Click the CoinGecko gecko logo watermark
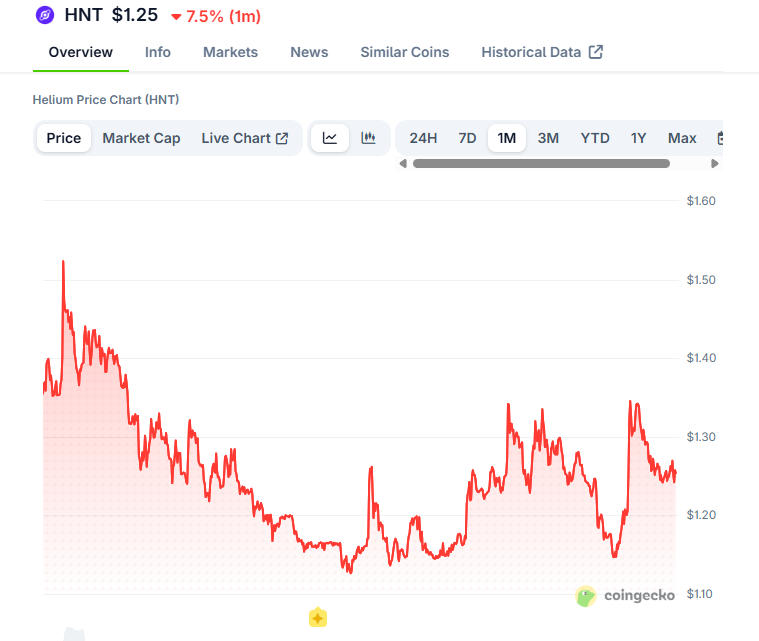Image resolution: width=759 pixels, height=641 pixels. click(587, 596)
